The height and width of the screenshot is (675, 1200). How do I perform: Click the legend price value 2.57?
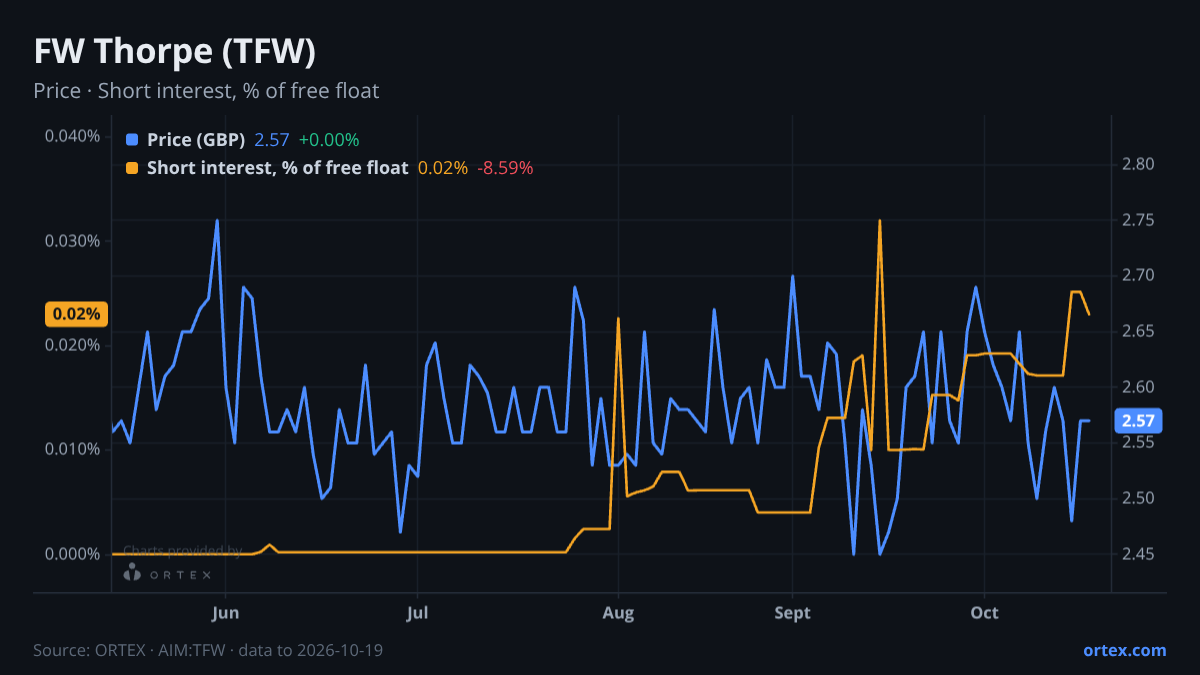click(x=272, y=140)
